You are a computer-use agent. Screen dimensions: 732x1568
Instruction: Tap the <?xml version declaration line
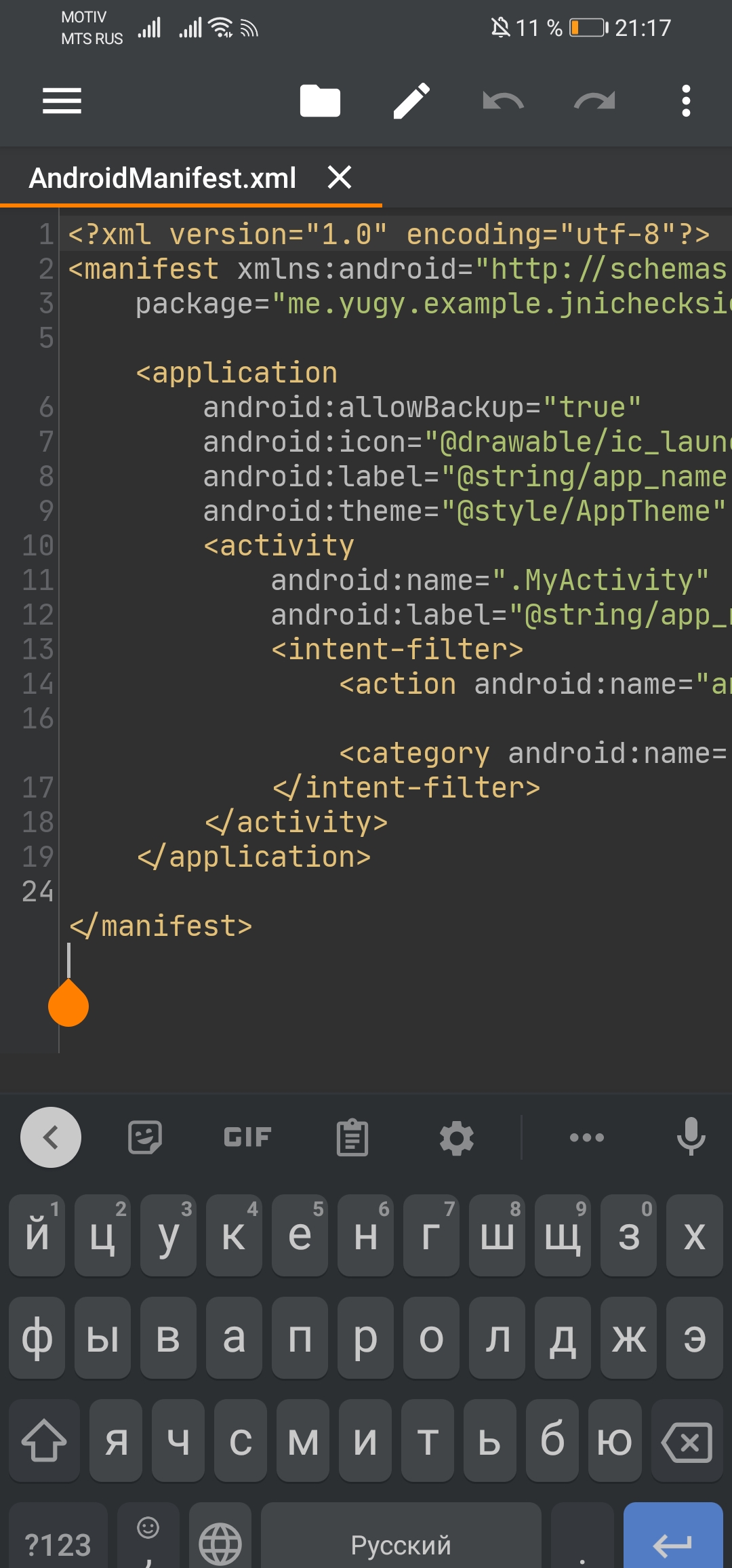(x=389, y=235)
